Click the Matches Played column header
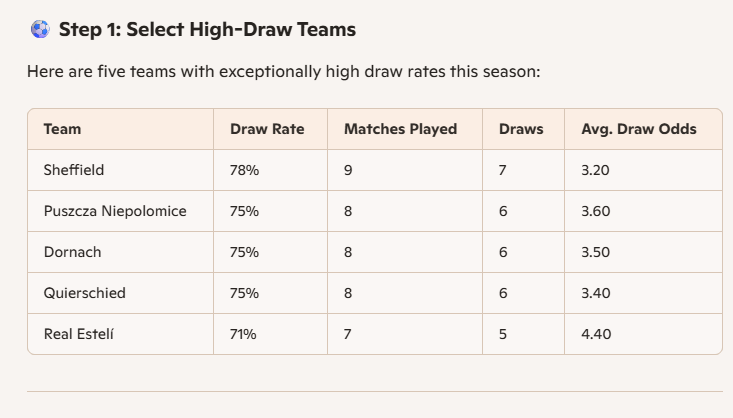This screenshot has width=733, height=418. 400,129
